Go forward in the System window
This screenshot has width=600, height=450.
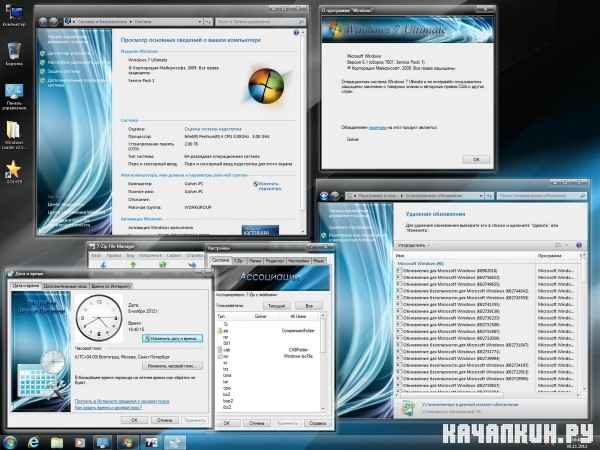(x=54, y=22)
